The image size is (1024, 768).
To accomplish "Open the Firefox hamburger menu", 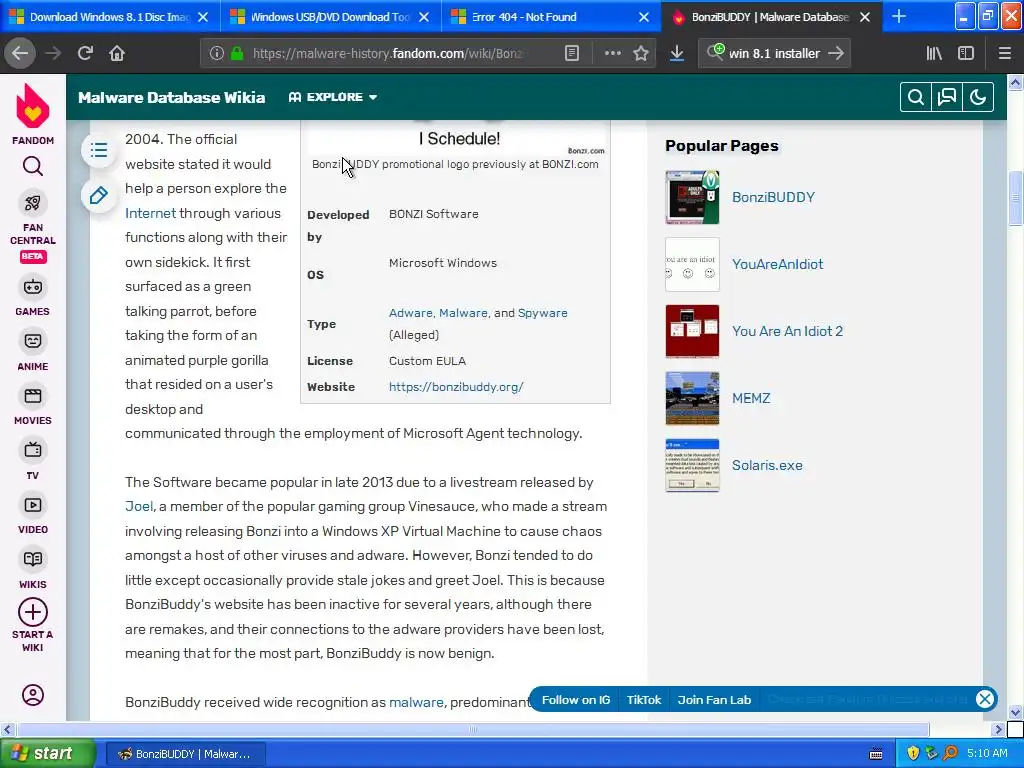I will point(1005,54).
